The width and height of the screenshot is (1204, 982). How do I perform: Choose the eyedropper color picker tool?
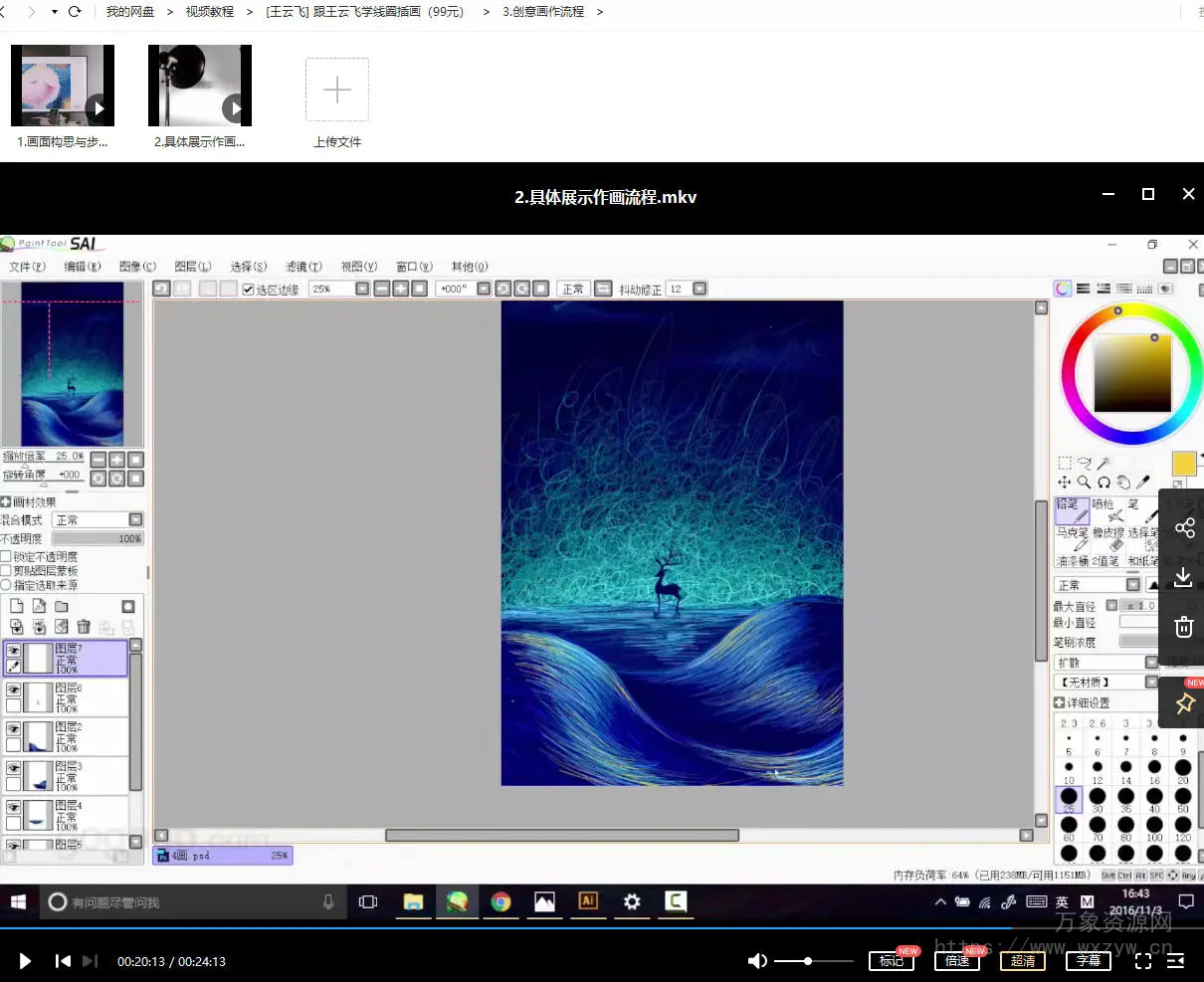point(1143,482)
